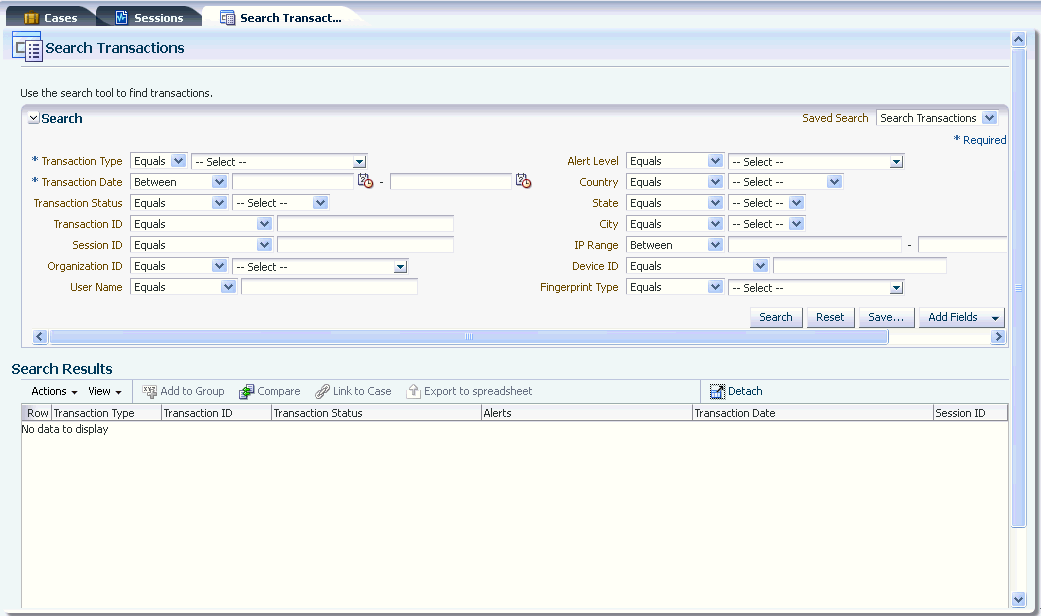Viewport: 1041px width, 616px height.
Task: Click the horizontal scrollbar thumb in Search panel
Action: pos(469,337)
